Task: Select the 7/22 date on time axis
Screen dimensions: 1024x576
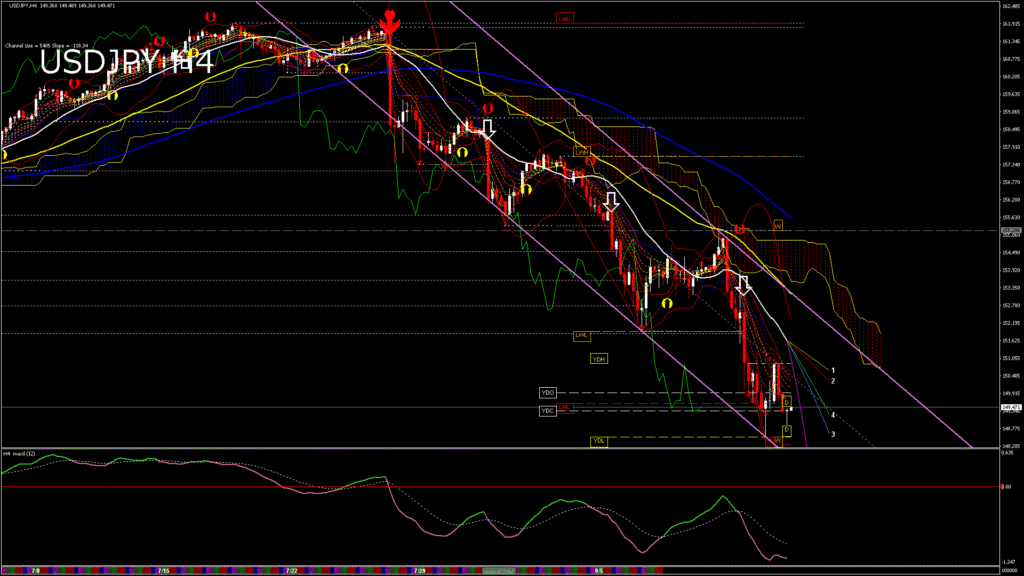Action: click(291, 571)
